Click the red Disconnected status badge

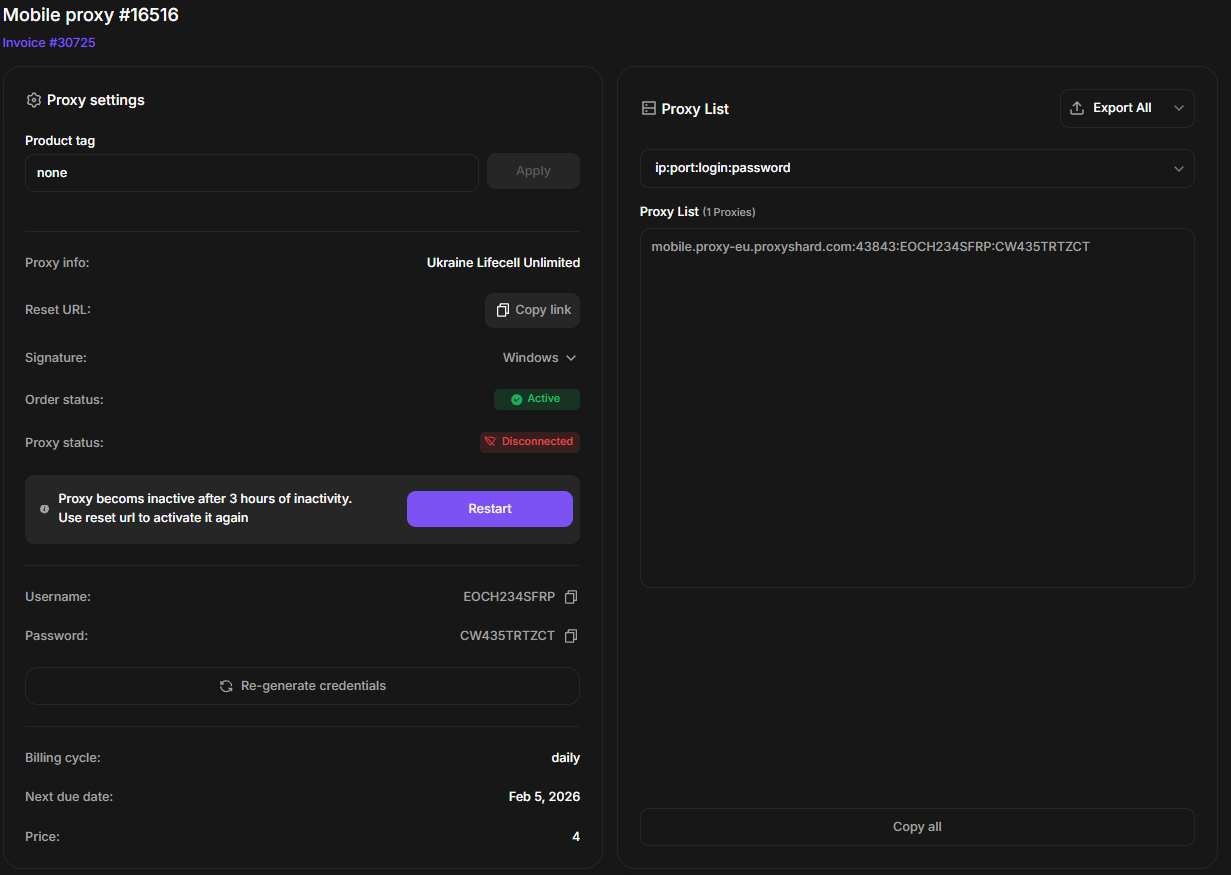tap(529, 442)
